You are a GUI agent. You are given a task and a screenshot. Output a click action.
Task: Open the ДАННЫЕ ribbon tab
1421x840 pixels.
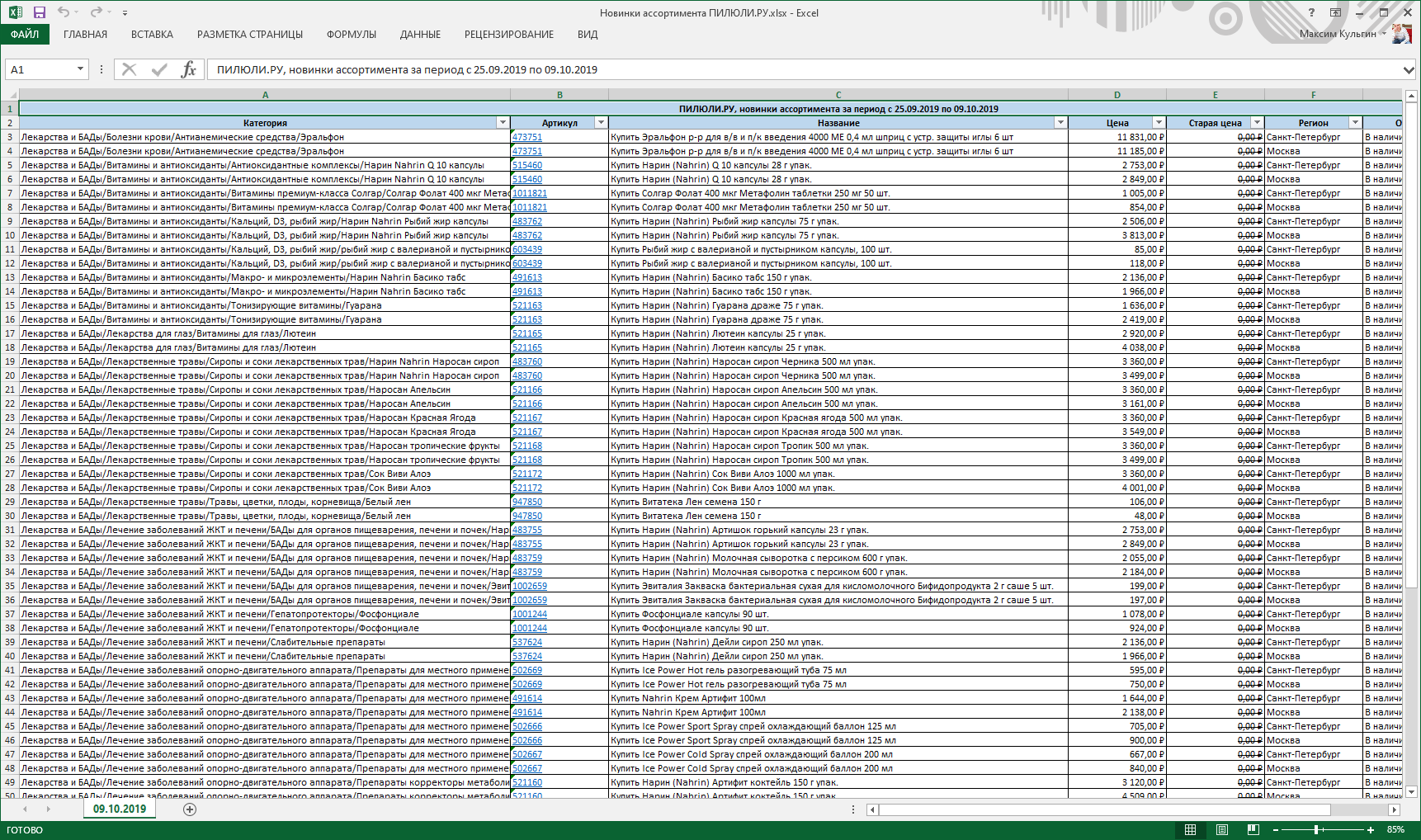tap(420, 34)
